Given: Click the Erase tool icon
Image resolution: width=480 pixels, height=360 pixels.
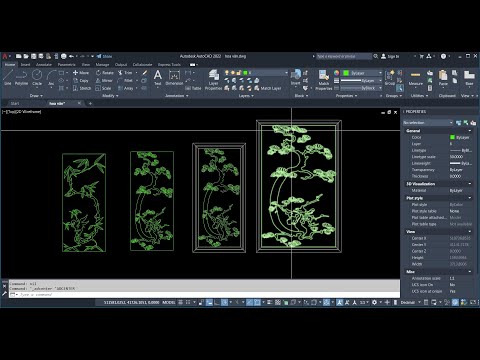Looking at the screenshot, I should coord(144,73).
